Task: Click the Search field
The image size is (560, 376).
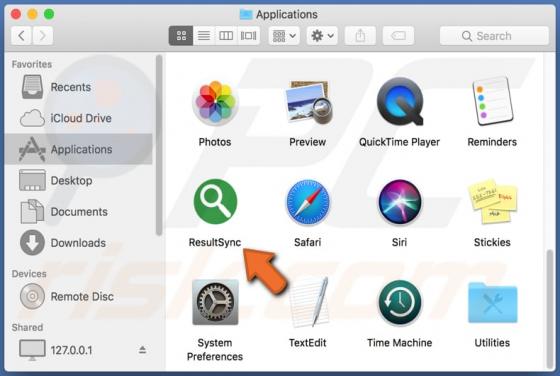Action: [494, 36]
